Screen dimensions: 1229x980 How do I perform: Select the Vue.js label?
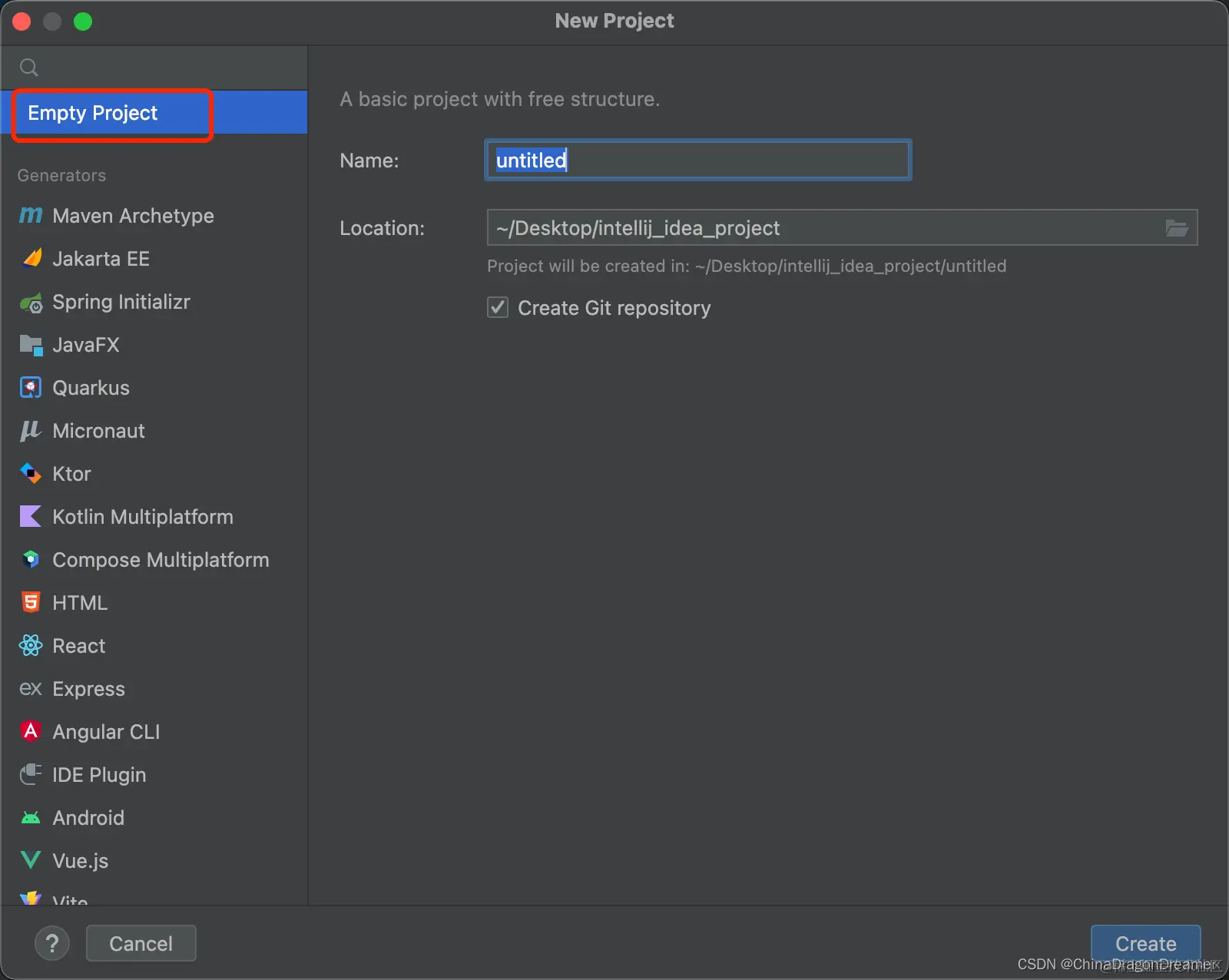(x=80, y=861)
